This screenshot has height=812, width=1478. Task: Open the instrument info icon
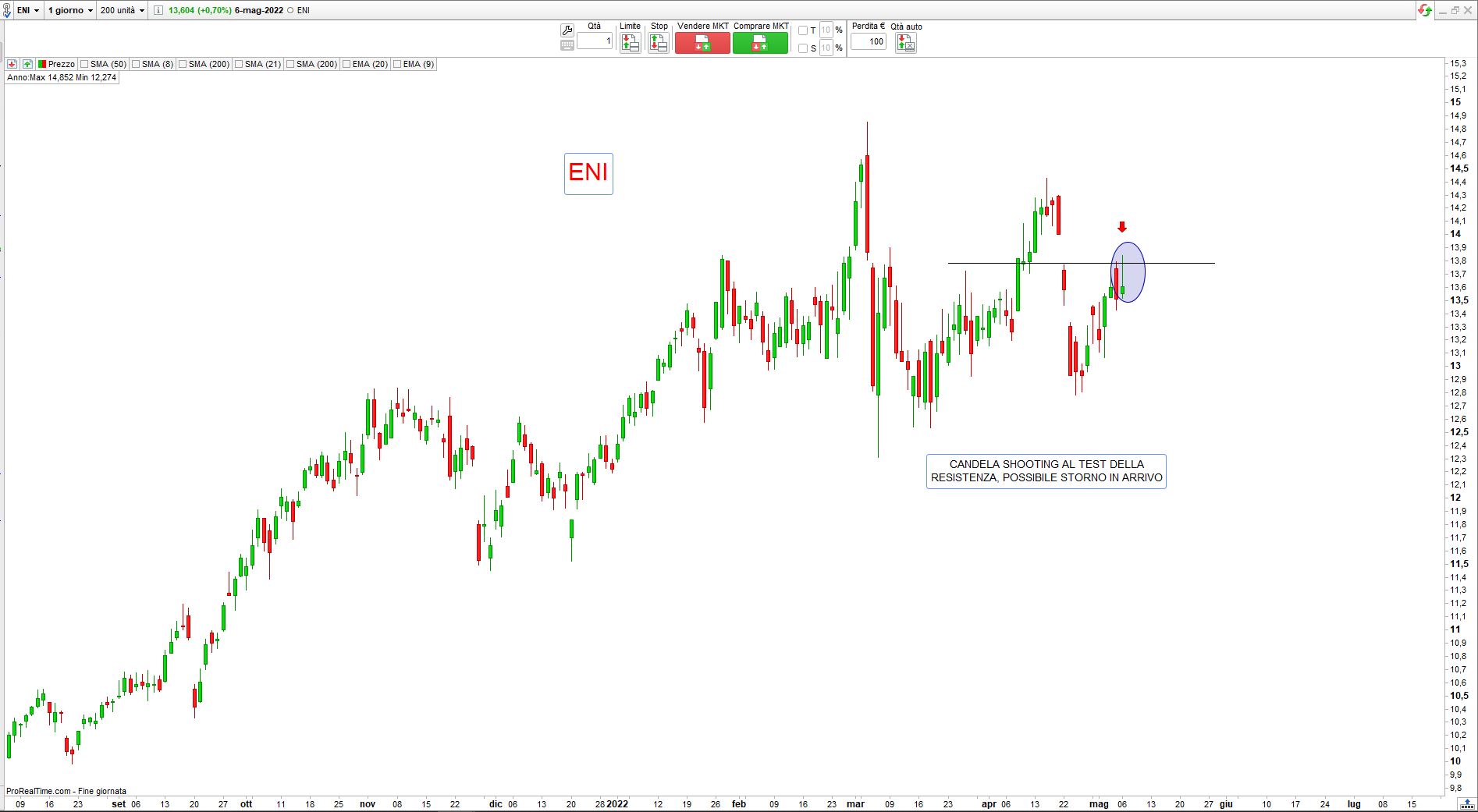point(158,10)
